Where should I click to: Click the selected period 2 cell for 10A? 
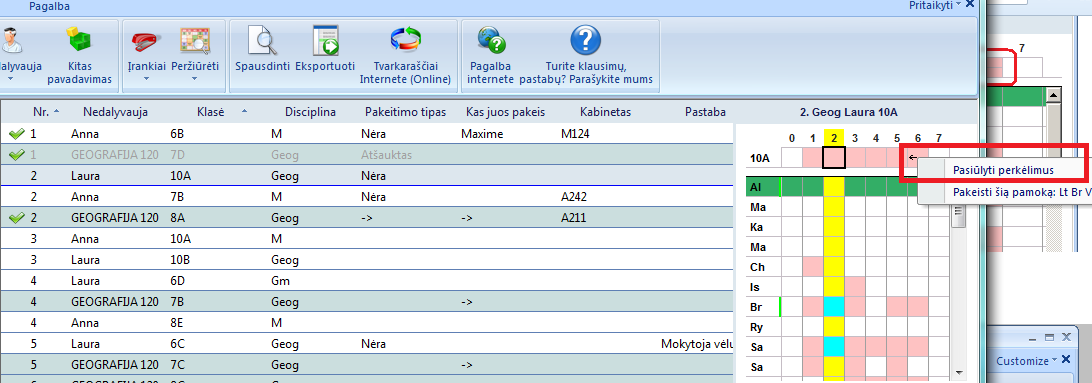(834, 157)
